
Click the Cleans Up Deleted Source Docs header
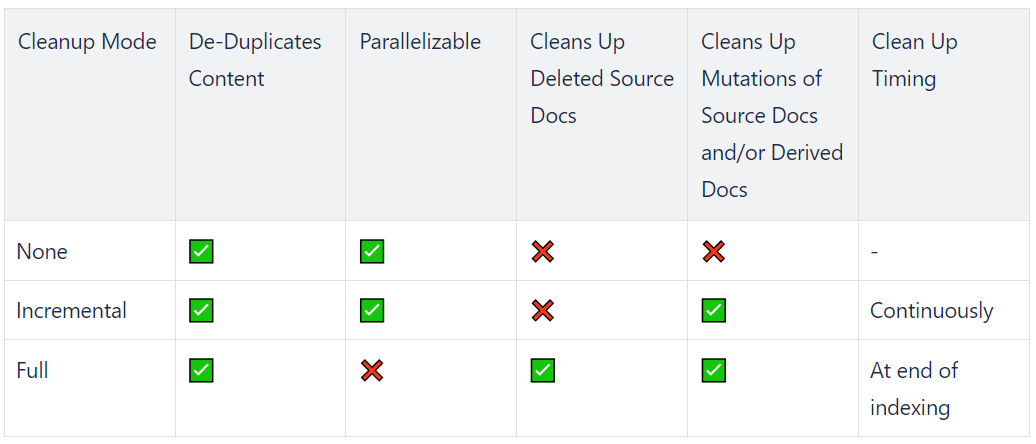(x=602, y=79)
